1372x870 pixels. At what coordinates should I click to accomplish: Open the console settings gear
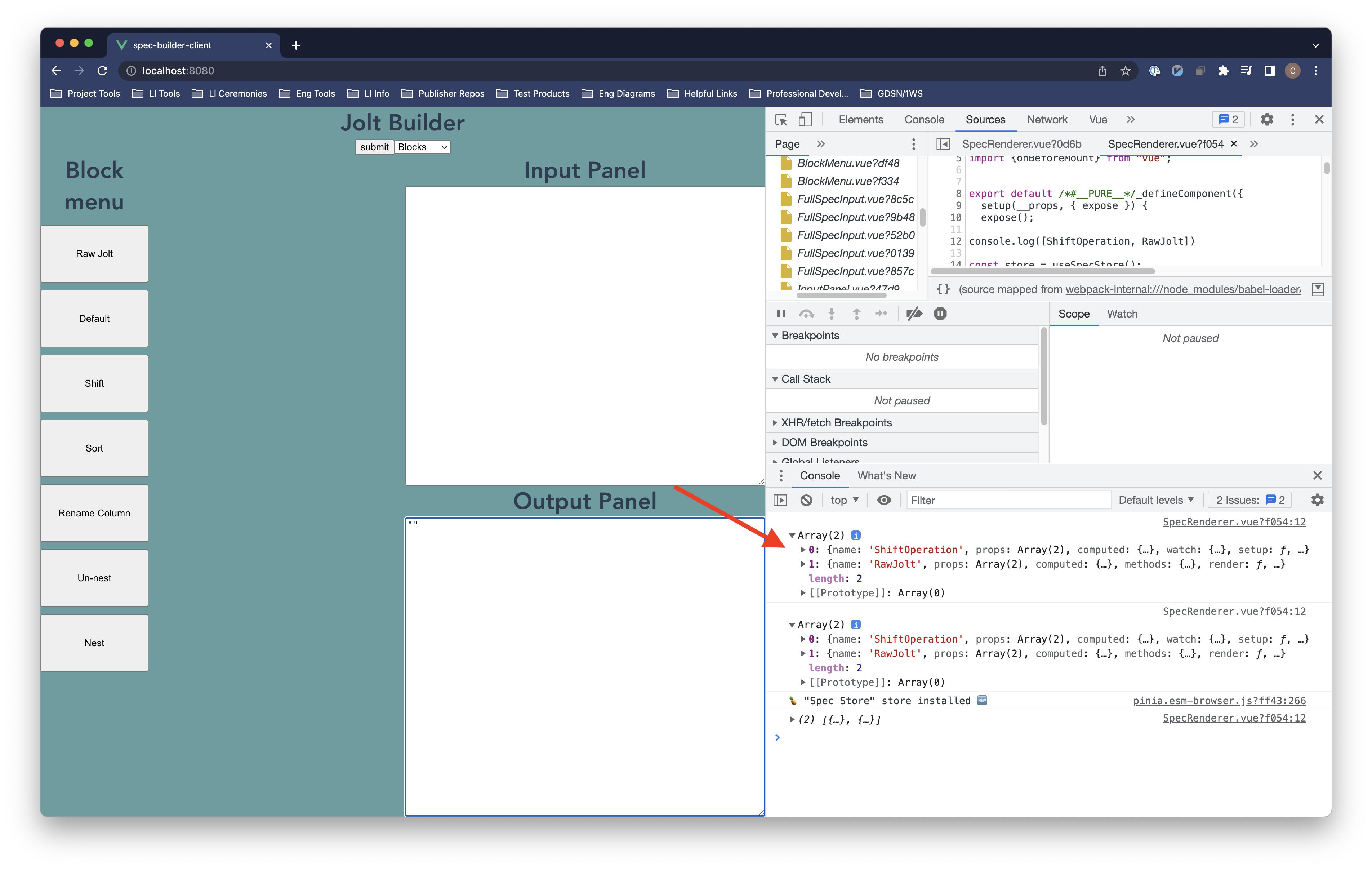[1317, 500]
